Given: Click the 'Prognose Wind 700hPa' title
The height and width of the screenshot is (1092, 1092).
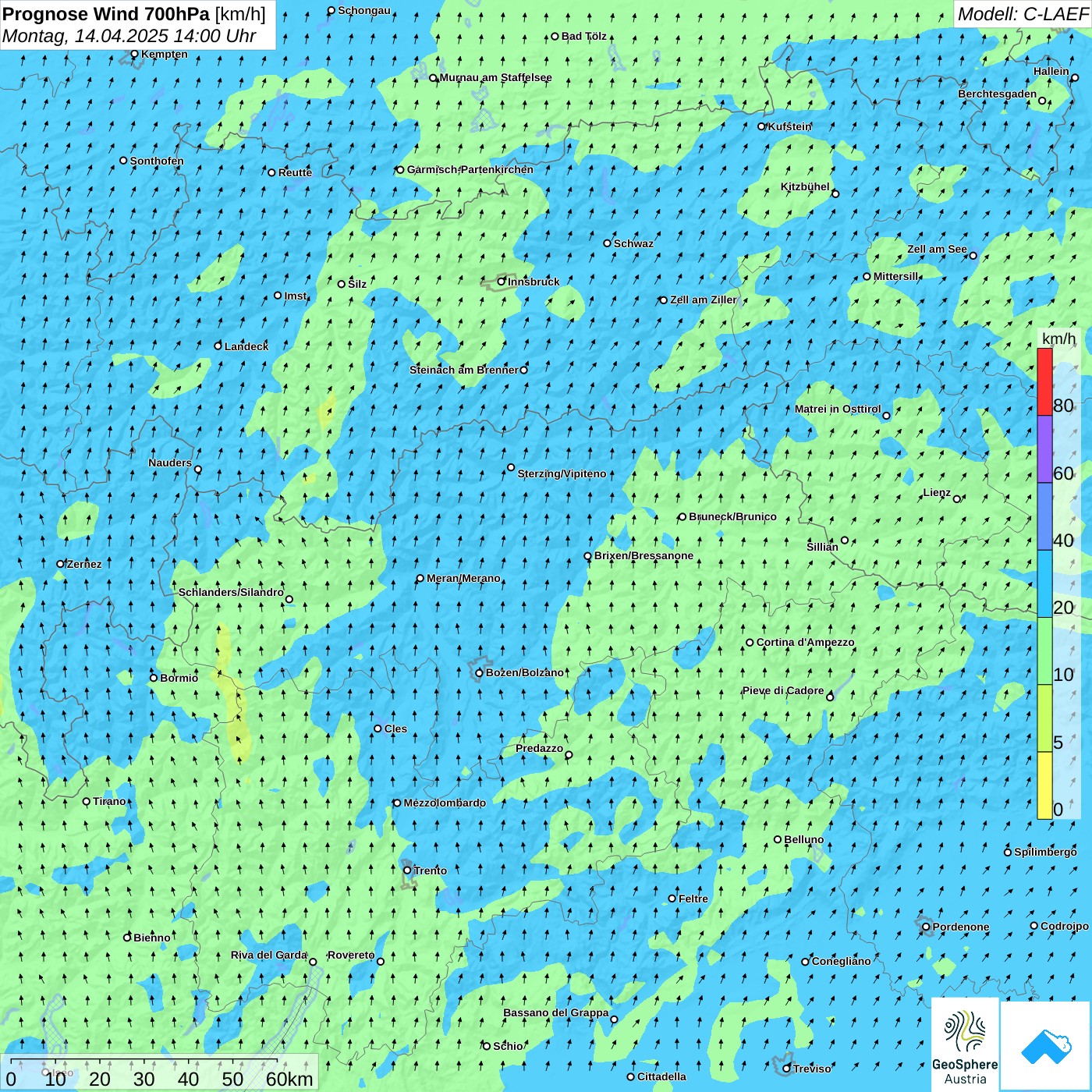Looking at the screenshot, I should click(106, 14).
